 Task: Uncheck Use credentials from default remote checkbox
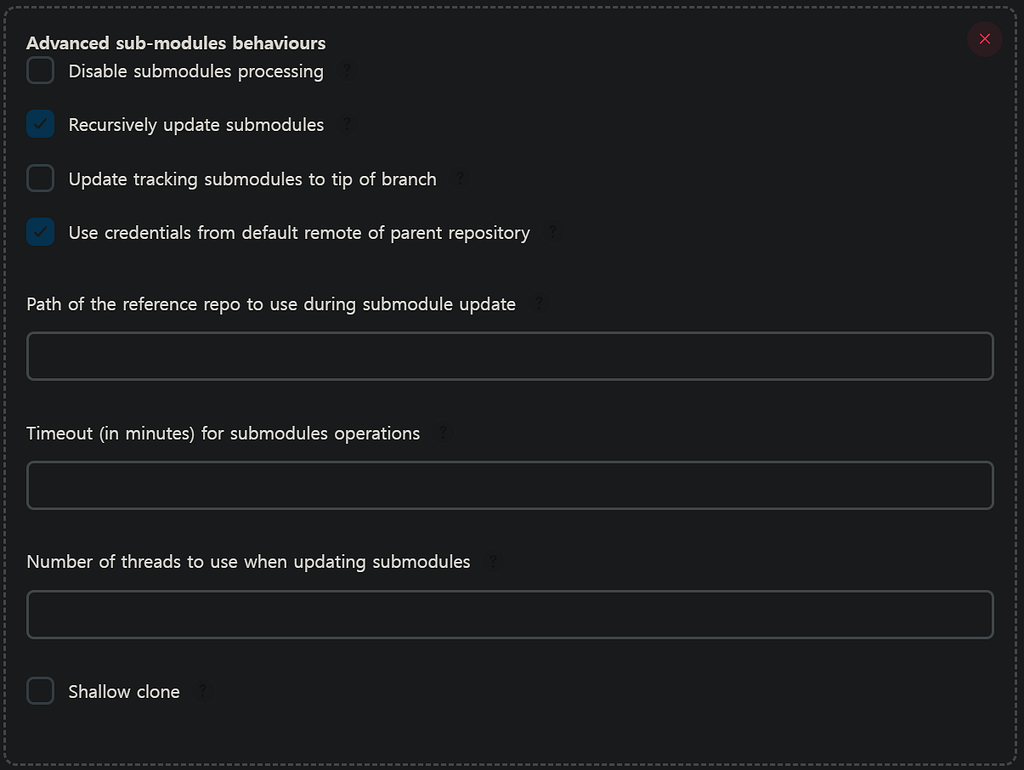(x=40, y=233)
